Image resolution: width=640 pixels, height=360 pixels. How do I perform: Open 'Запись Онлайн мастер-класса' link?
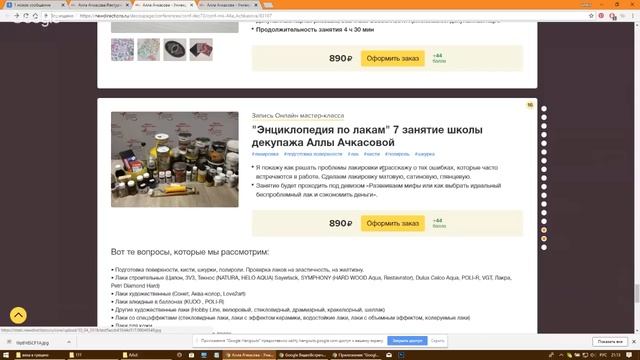point(298,116)
